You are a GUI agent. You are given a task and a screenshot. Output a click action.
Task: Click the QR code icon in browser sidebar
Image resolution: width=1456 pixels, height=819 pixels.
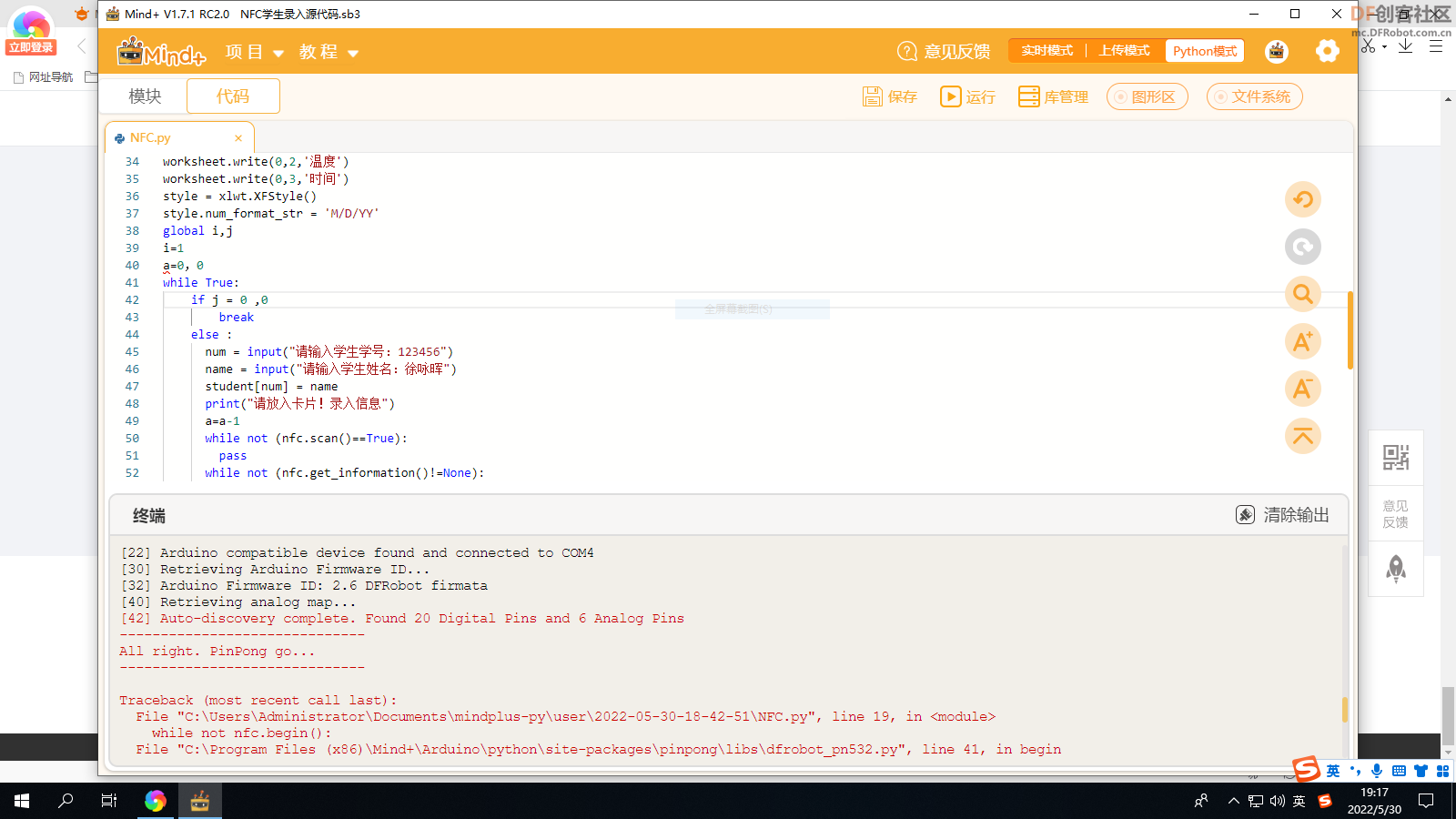1396,457
